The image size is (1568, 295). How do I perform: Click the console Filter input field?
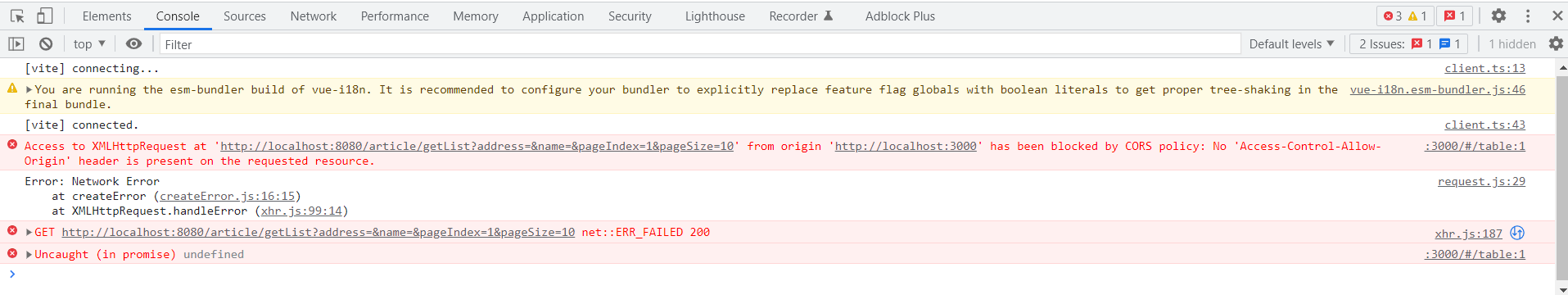700,44
